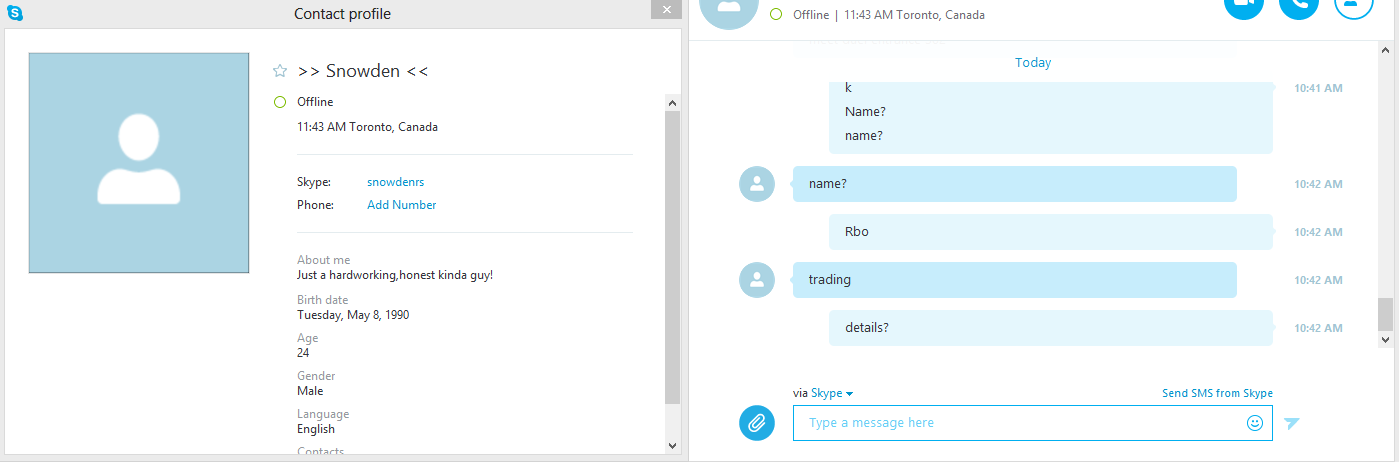Click the large profile picture thumbnail
The image size is (1399, 462).
click(x=138, y=163)
